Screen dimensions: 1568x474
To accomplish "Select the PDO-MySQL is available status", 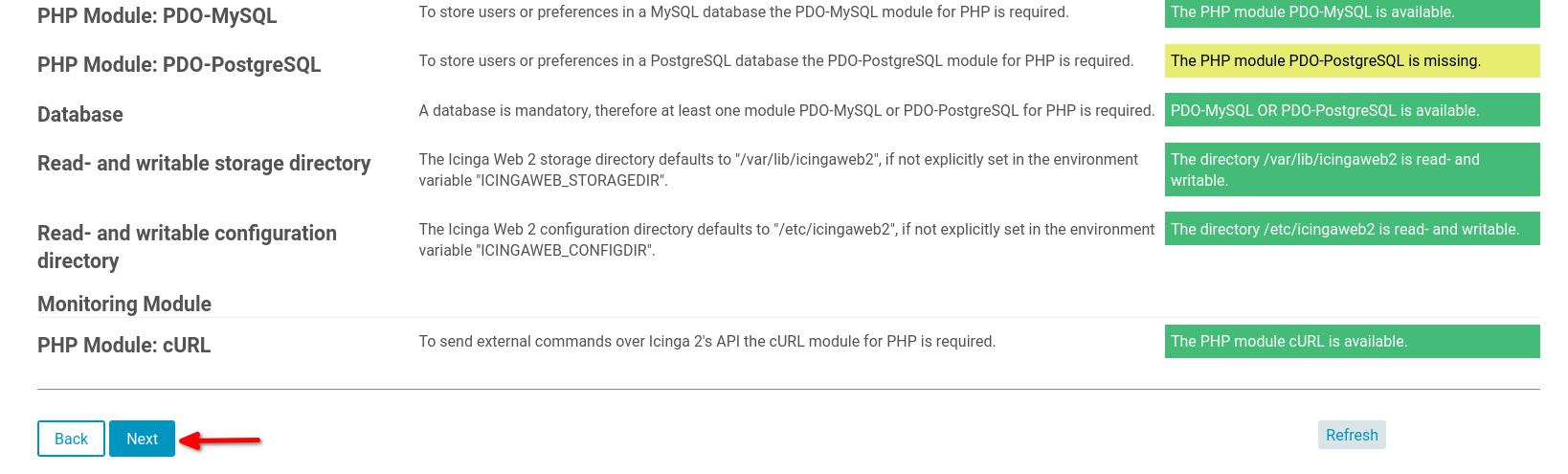I will [1352, 12].
